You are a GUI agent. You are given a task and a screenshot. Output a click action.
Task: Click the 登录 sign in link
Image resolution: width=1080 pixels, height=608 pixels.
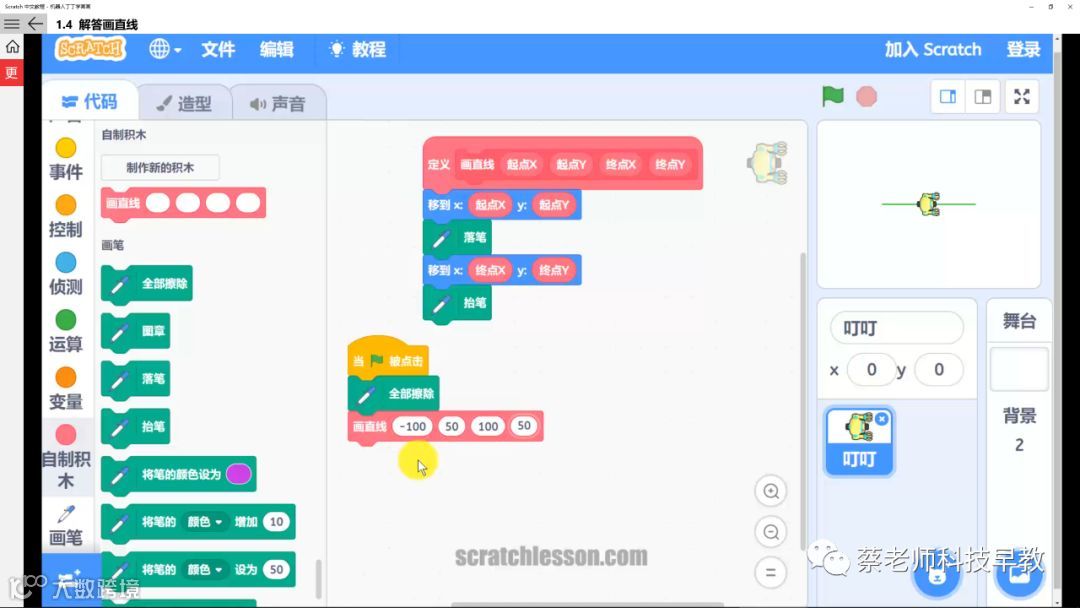pyautogui.click(x=1023, y=49)
